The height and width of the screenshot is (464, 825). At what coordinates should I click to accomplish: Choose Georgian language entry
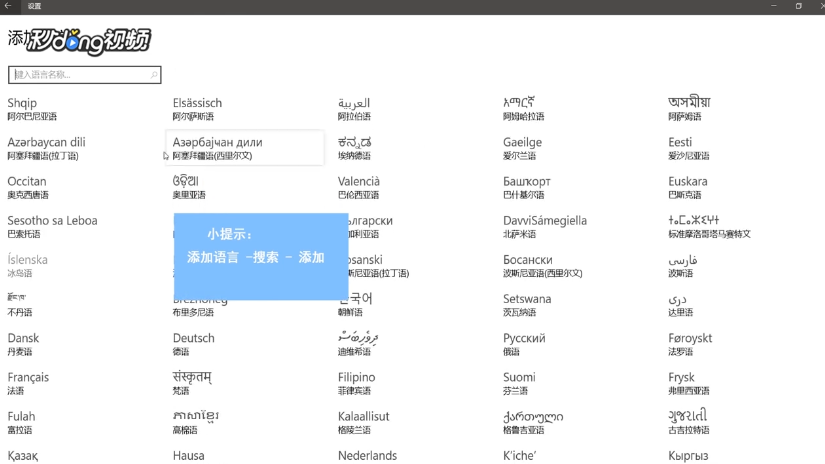(533, 422)
